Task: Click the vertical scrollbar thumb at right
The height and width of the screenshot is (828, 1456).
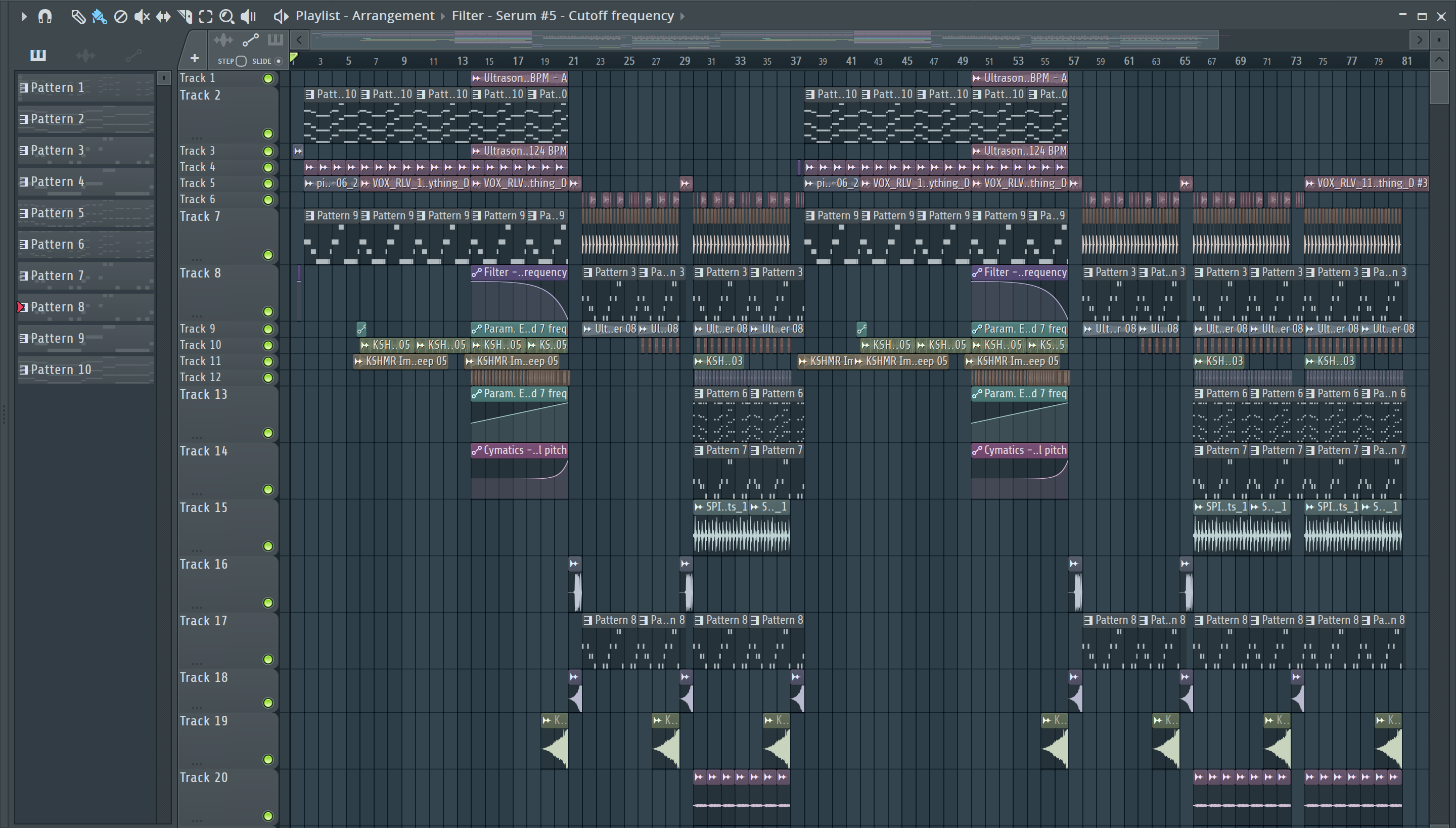Action: (1439, 86)
